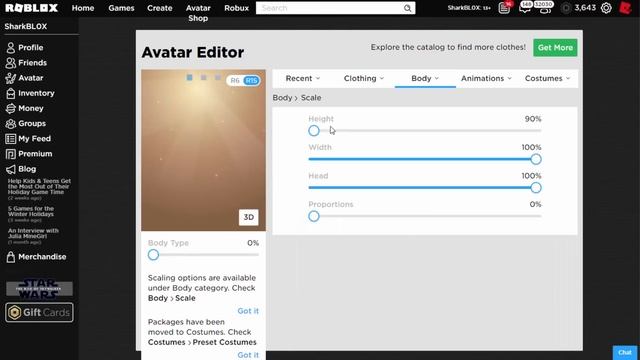This screenshot has width=640, height=360.
Task: Open Profile icon in sidebar
Action: 11,48
